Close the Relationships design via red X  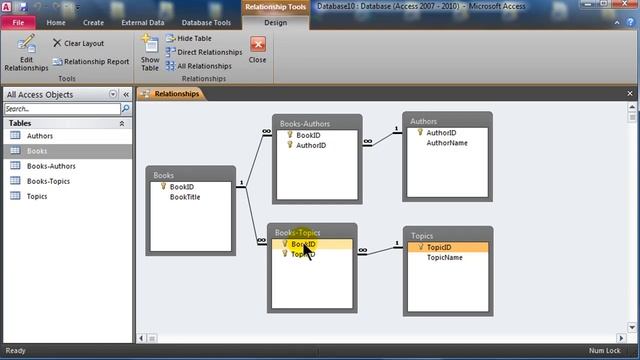pos(258,44)
